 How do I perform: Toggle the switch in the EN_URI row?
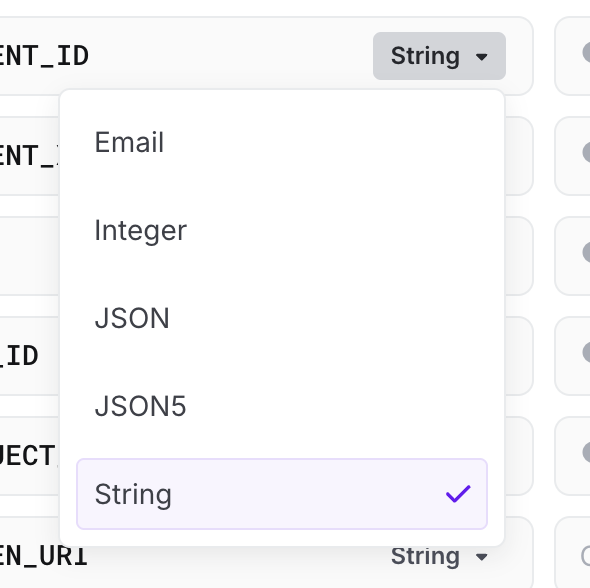[585, 556]
